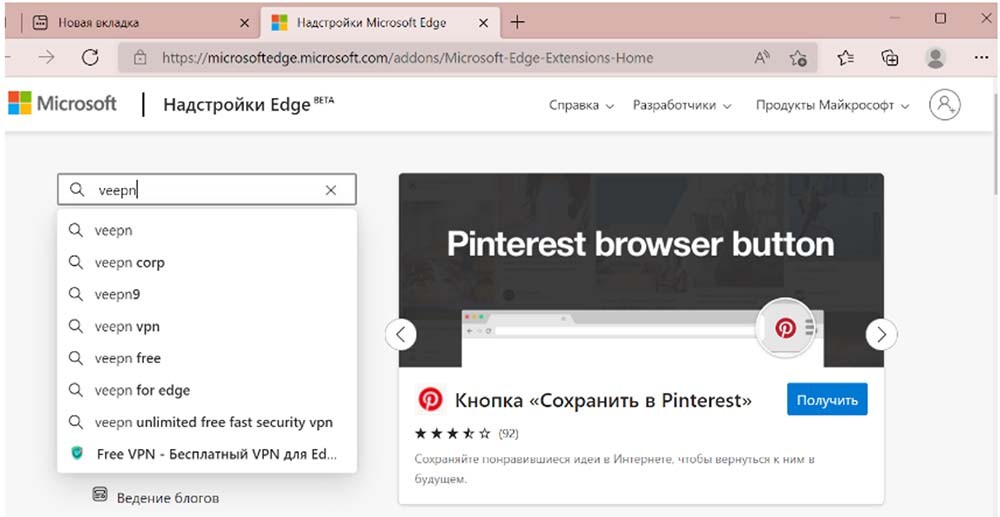The height and width of the screenshot is (517, 1000).
Task: Click the forward navigation arrow
Action: pos(46,58)
